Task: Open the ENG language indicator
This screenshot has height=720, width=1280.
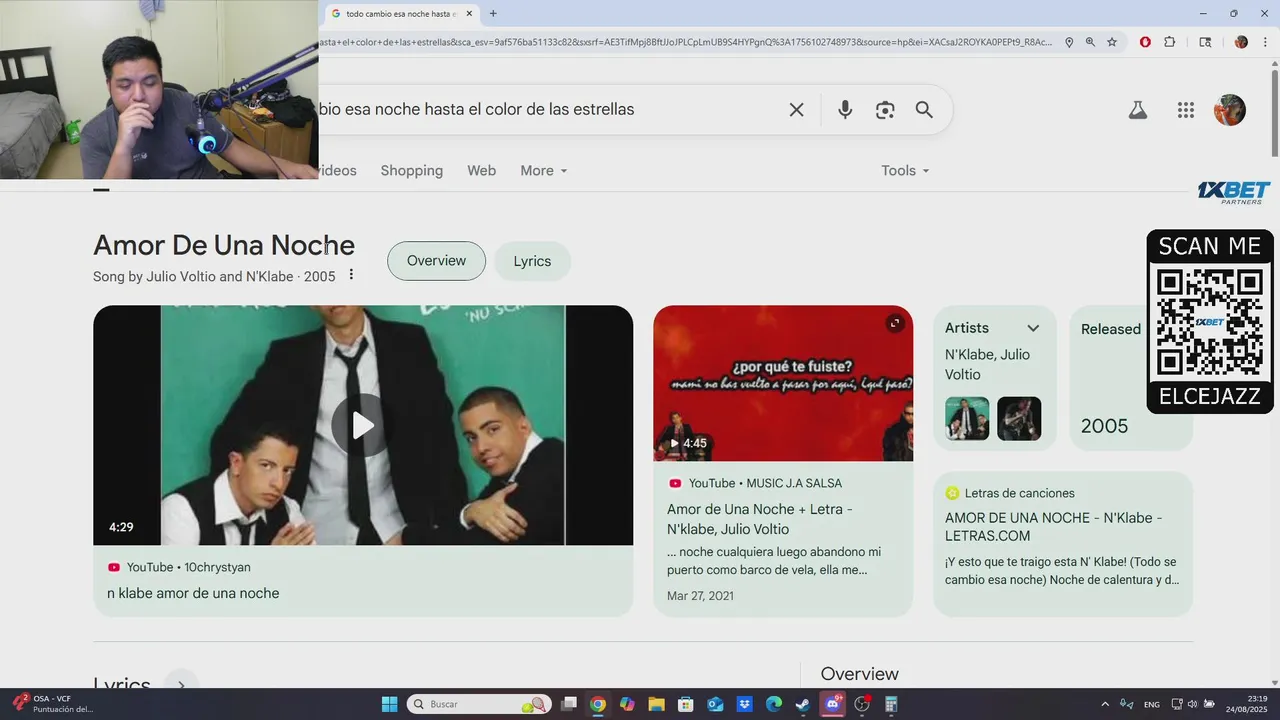Action: 1152,704
